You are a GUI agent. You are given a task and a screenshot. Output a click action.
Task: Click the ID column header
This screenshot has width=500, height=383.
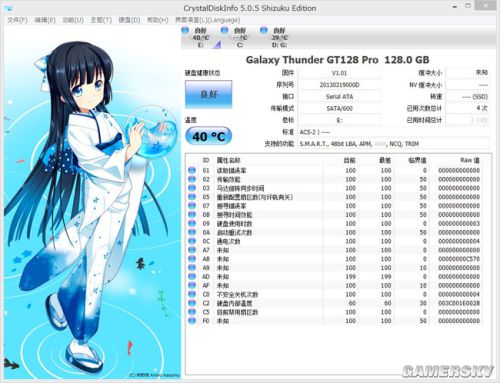[x=206, y=160]
